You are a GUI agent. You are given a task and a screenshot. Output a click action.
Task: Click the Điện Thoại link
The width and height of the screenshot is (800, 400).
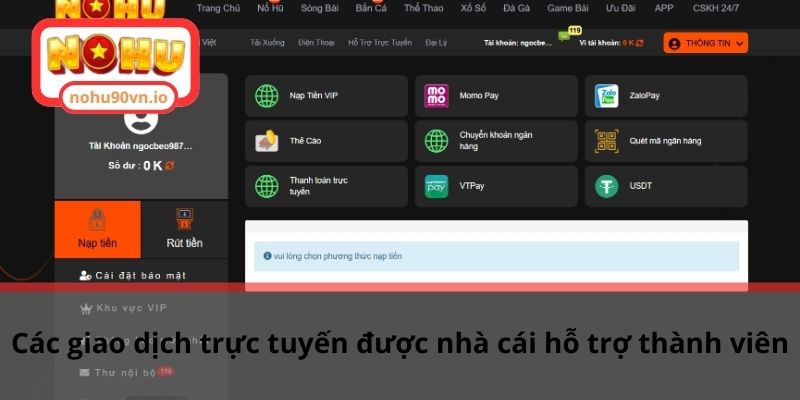[316, 43]
